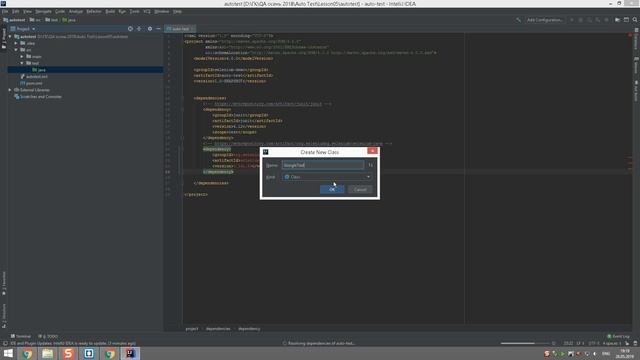Open the Refactor menu
This screenshot has width=640, height=360.
94,11
